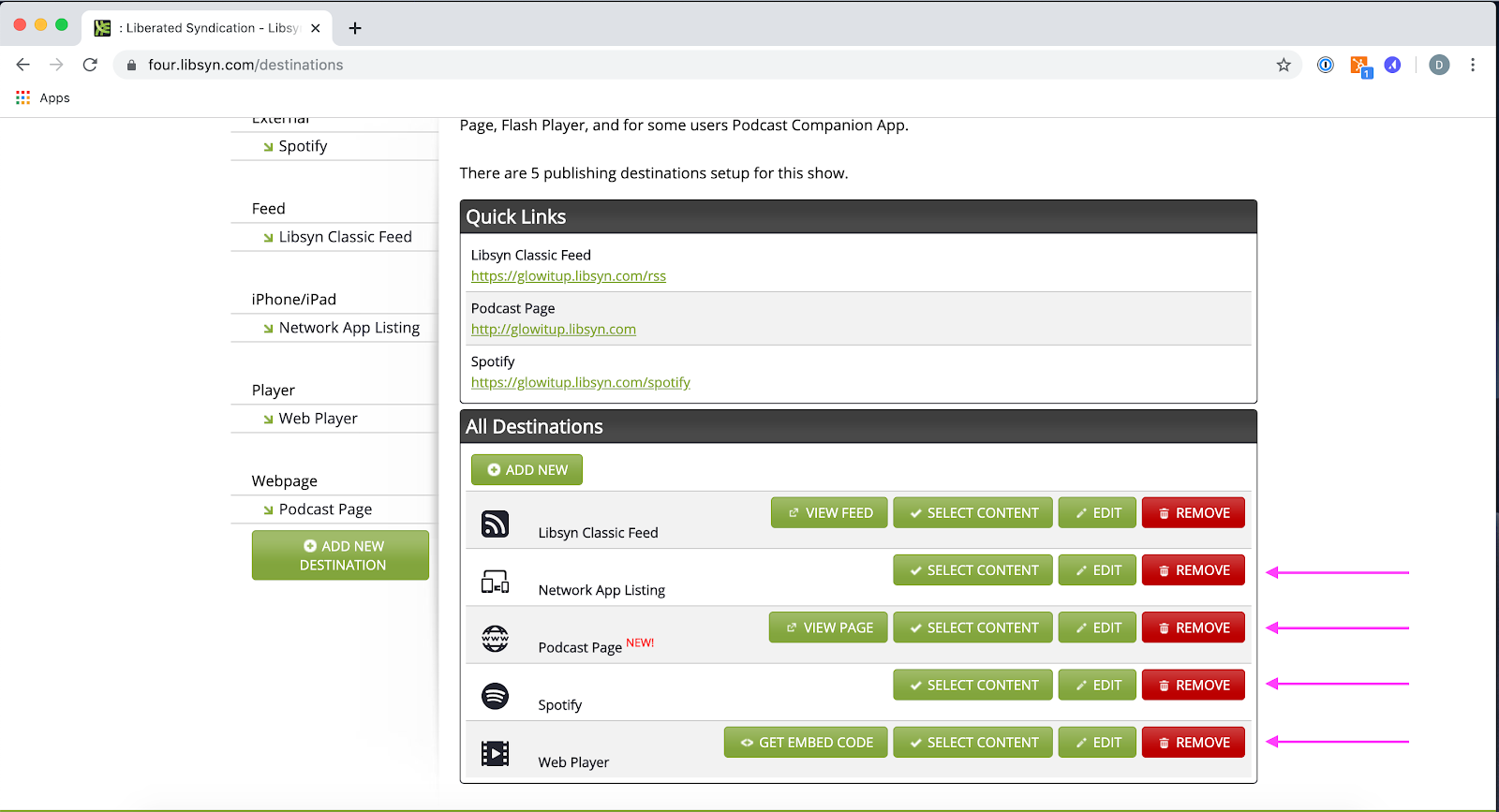Go back to the previous page
This screenshot has height=812, width=1499.
23,65
